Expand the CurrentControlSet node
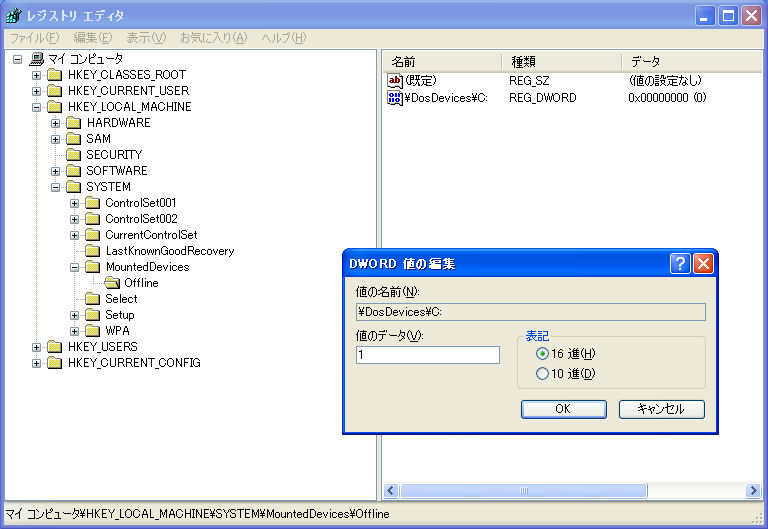Screen dimensions: 768x529 [74, 235]
